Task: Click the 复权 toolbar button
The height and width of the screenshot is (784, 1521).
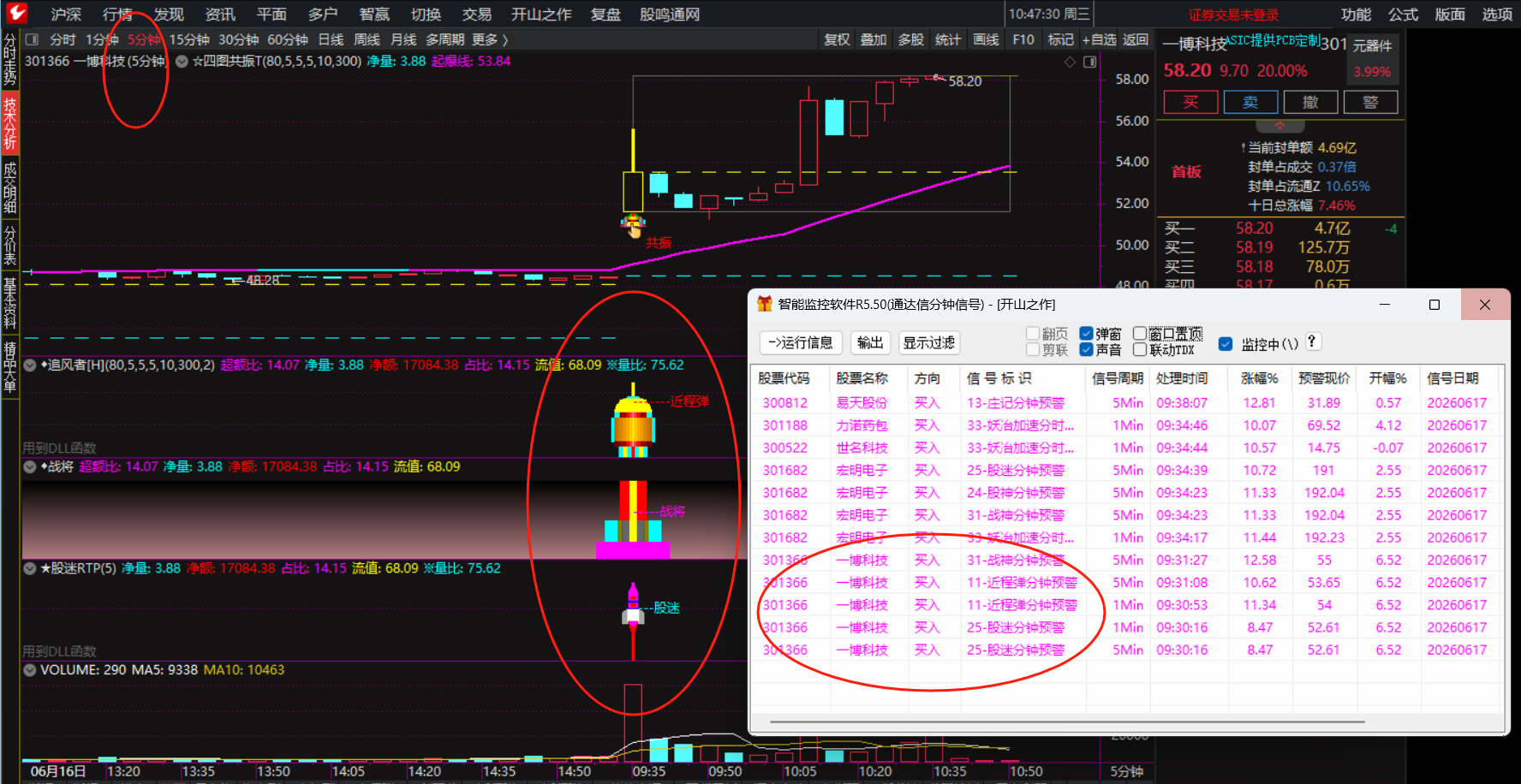Action: pyautogui.click(x=837, y=39)
